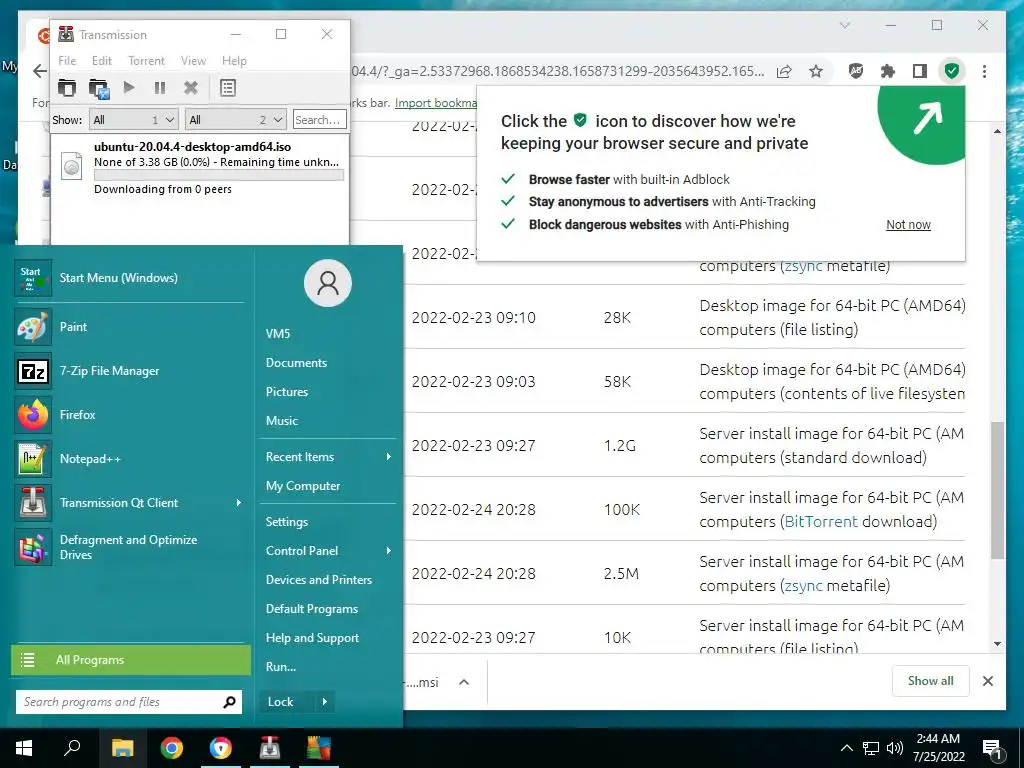Open Devices and Printers

319,580
